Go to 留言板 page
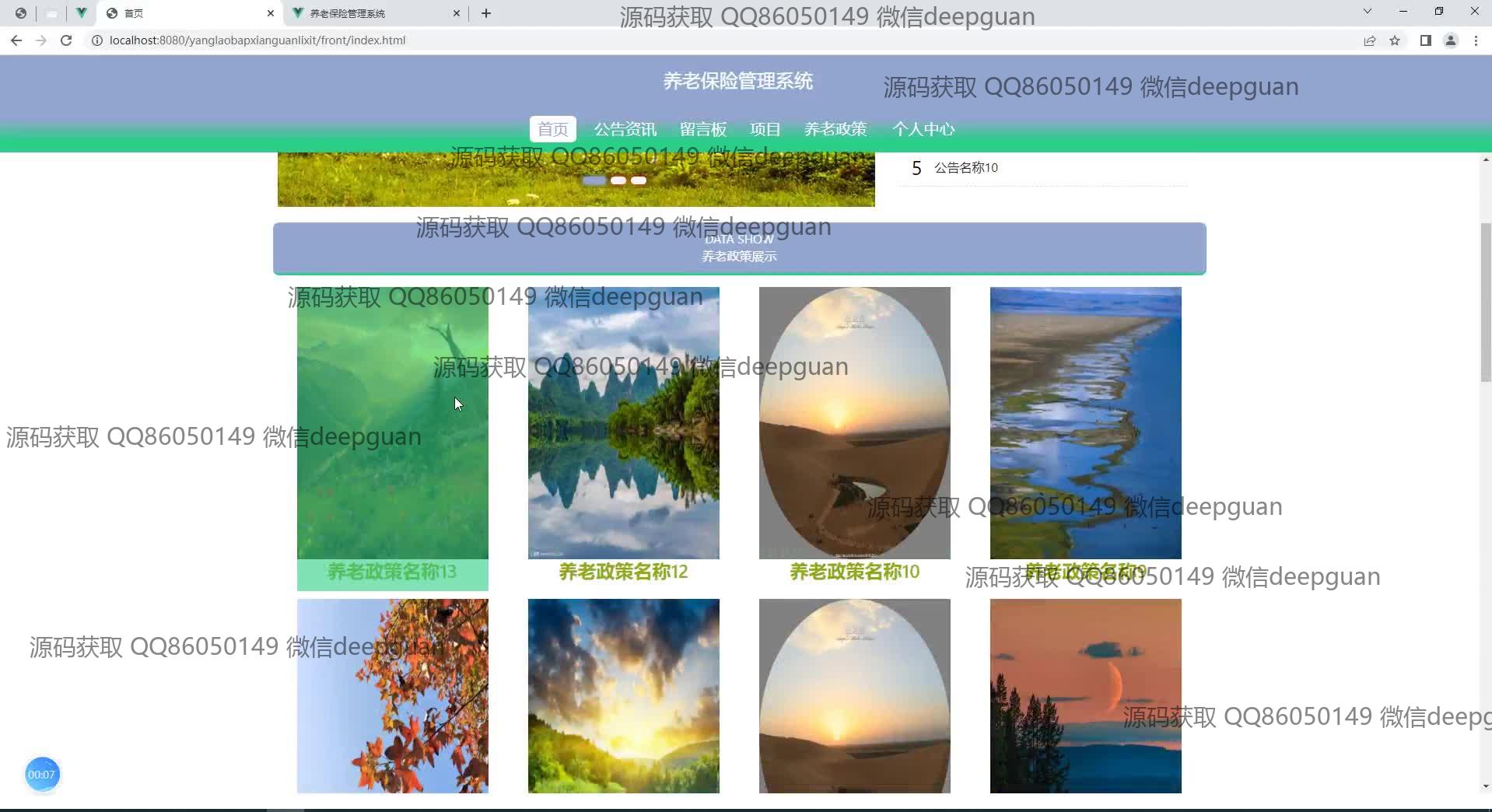Viewport: 1492px width, 812px height. click(702, 129)
